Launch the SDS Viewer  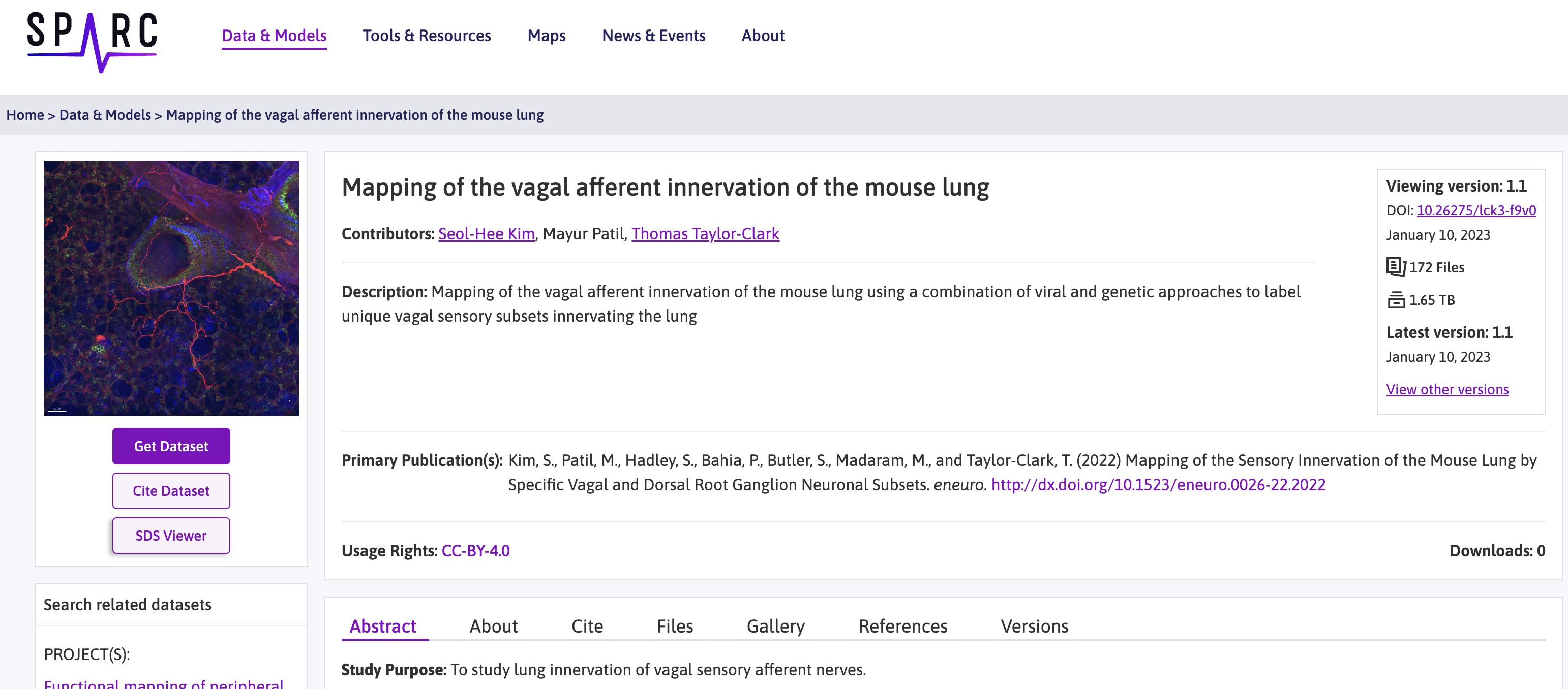pos(171,535)
